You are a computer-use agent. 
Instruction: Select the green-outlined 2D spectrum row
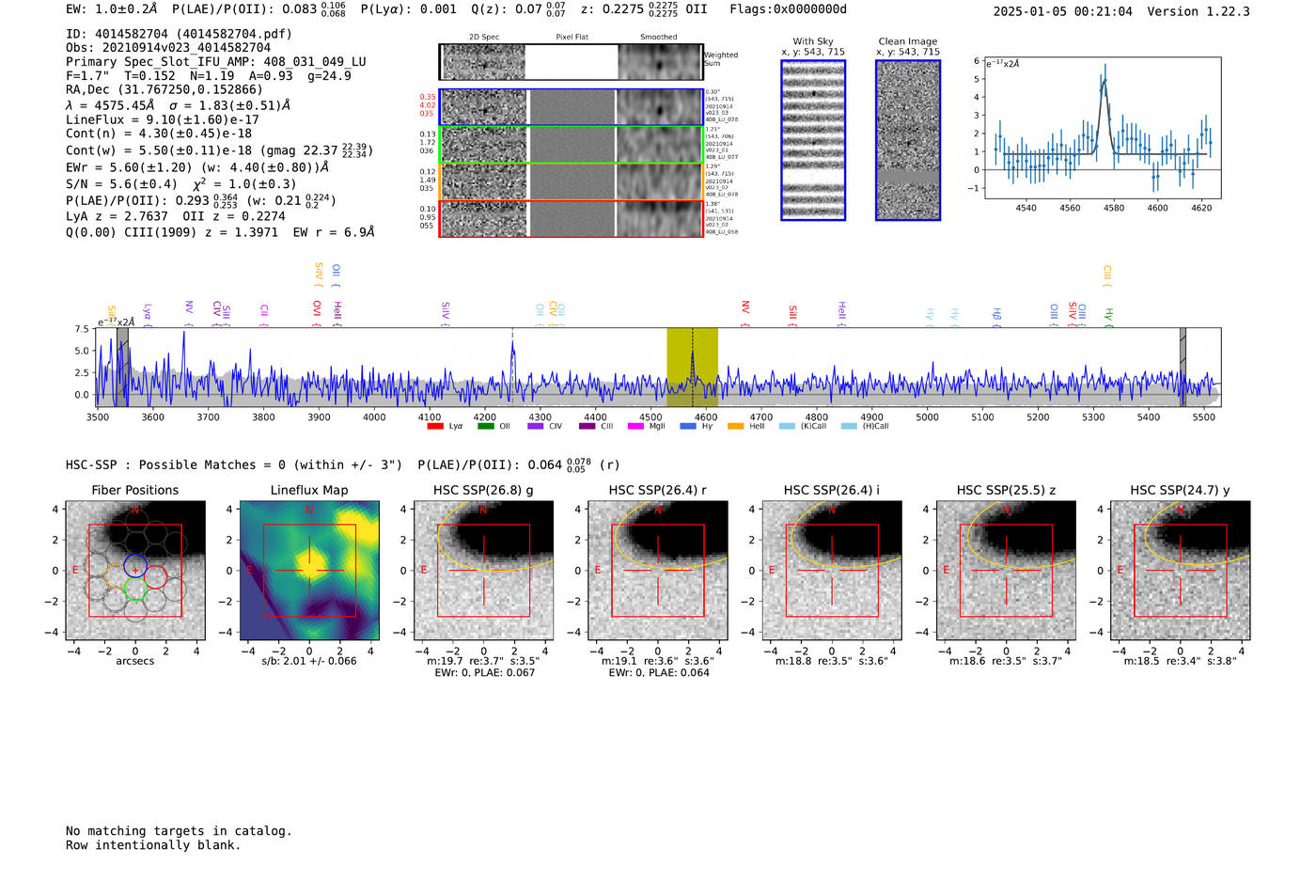[x=571, y=144]
